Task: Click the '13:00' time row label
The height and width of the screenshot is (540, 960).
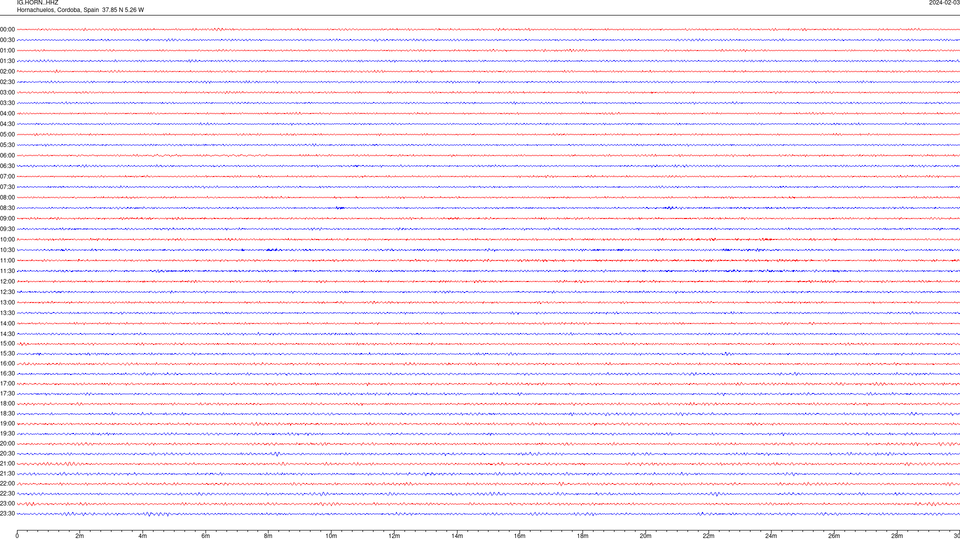Action: tap(7, 302)
